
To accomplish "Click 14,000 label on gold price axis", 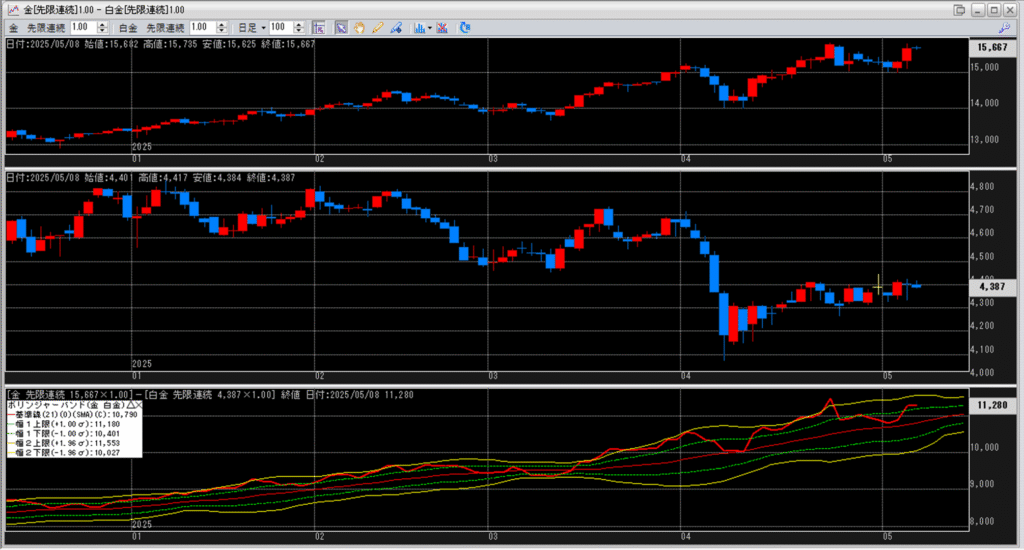I will tap(985, 103).
